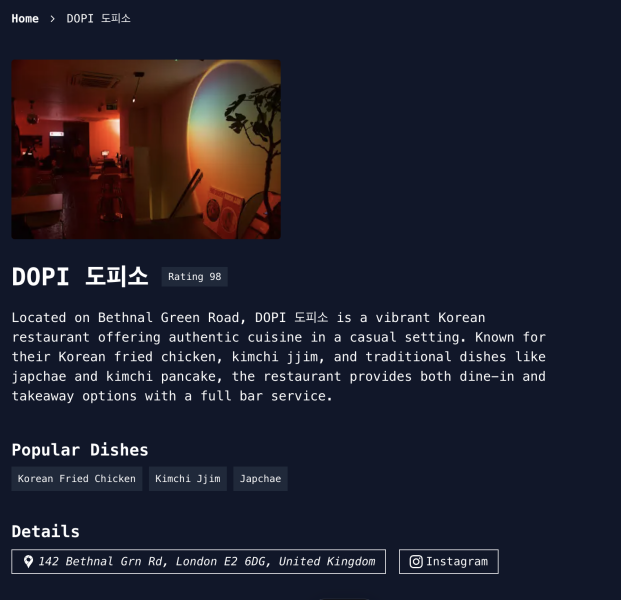Click the United Kingdom text in address
Viewport: 621px width, 600px height.
327,561
